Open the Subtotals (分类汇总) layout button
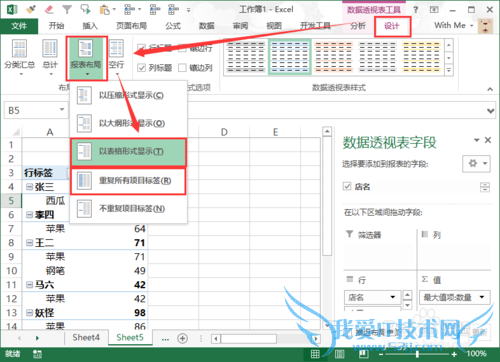The height and width of the screenshot is (362, 500). click(19, 57)
